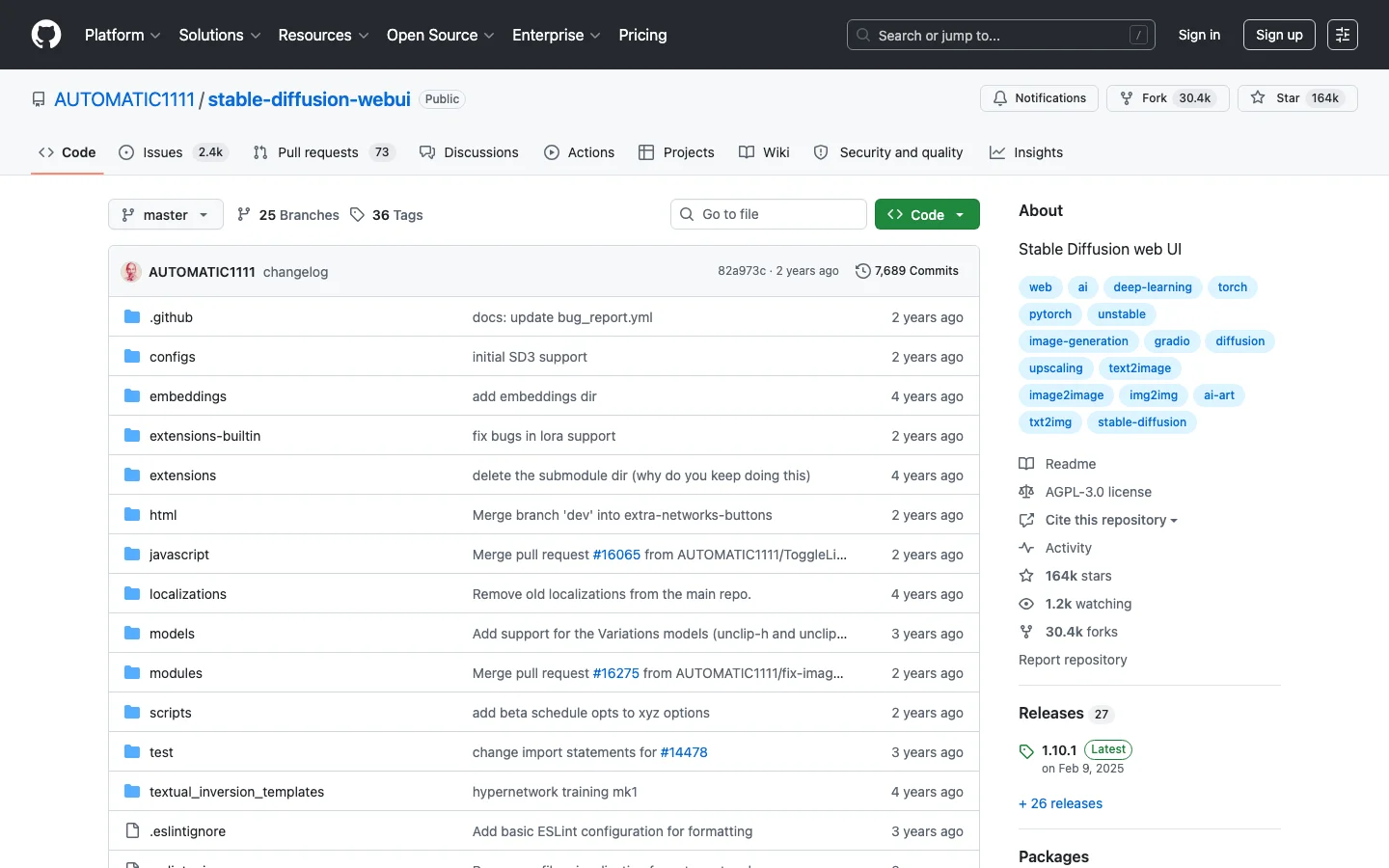1389x868 pixels.
Task: Click the Activity pulse icon
Action: 1026,548
